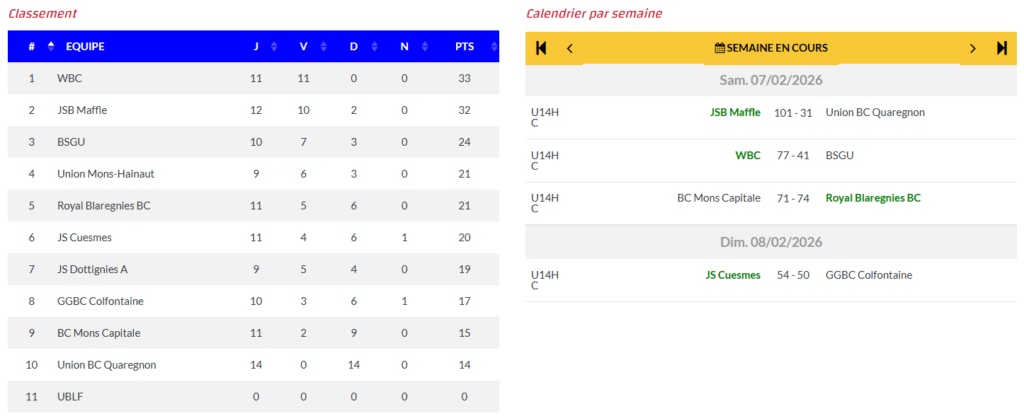Viewport: 1024px width, 416px height.
Task: Open the WBC winner link in calendar
Action: [747, 156]
